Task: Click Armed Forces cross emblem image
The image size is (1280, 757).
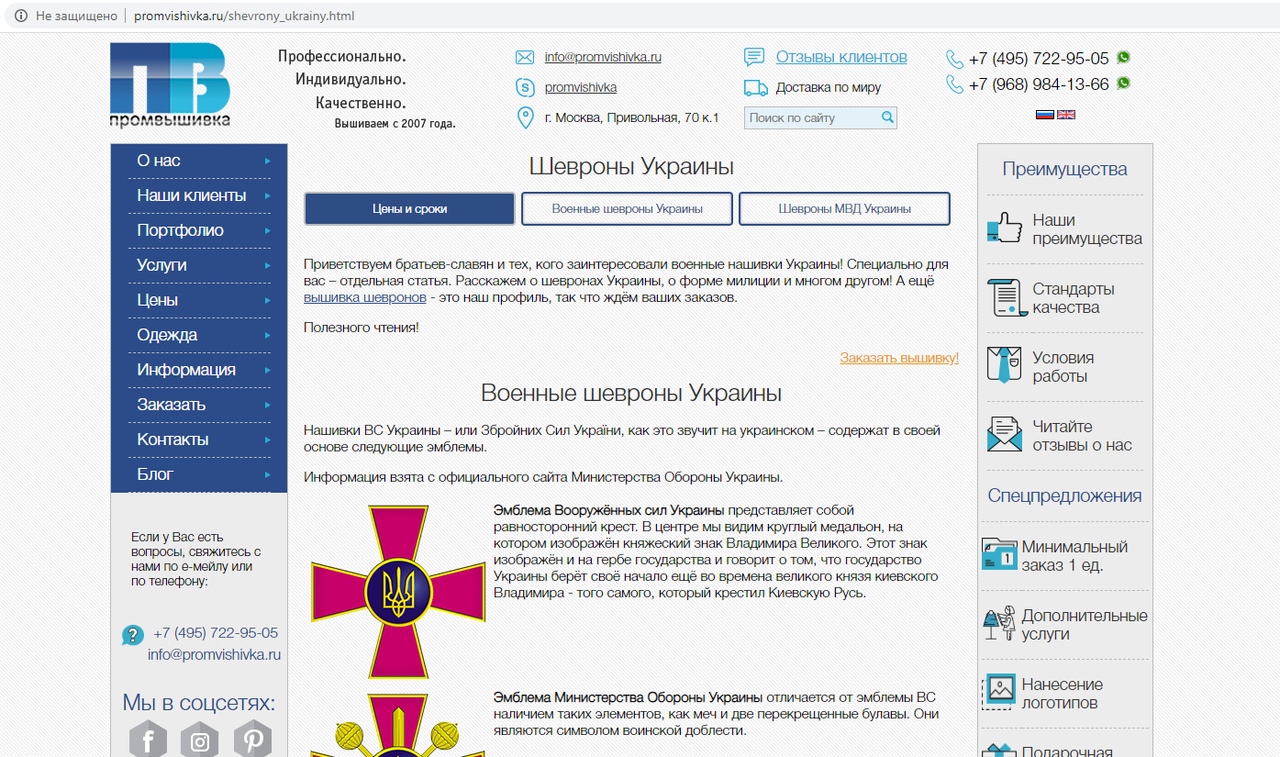Action: point(398,592)
